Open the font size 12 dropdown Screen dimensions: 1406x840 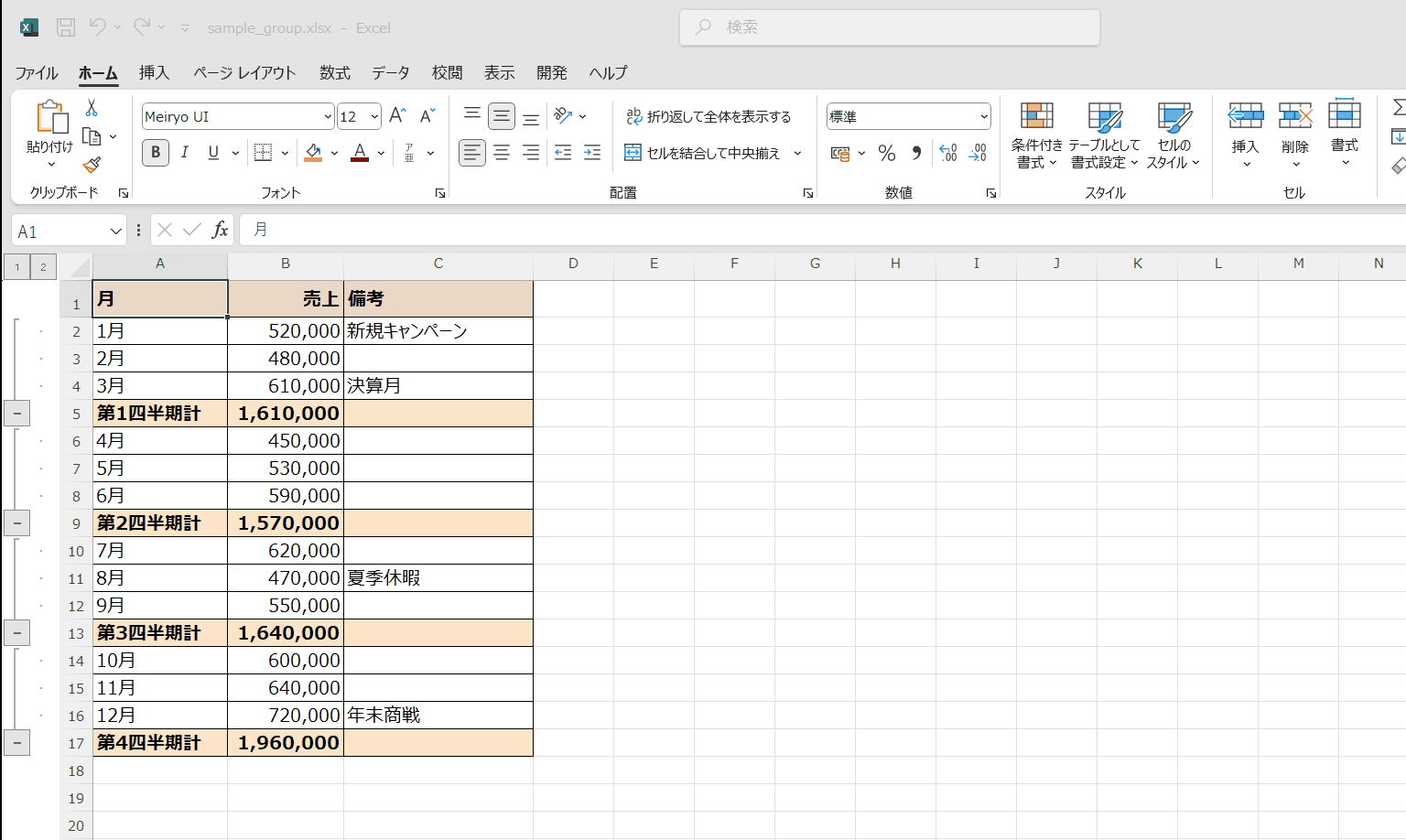point(374,116)
